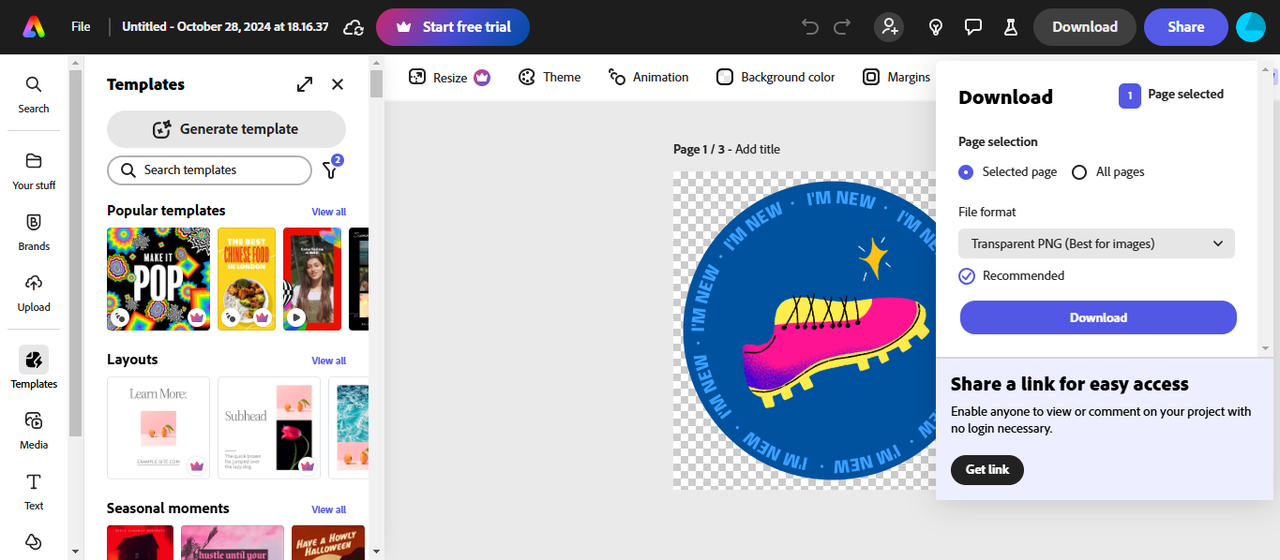The width and height of the screenshot is (1280, 560).
Task: Invite collaborators with the add person icon
Action: click(889, 27)
